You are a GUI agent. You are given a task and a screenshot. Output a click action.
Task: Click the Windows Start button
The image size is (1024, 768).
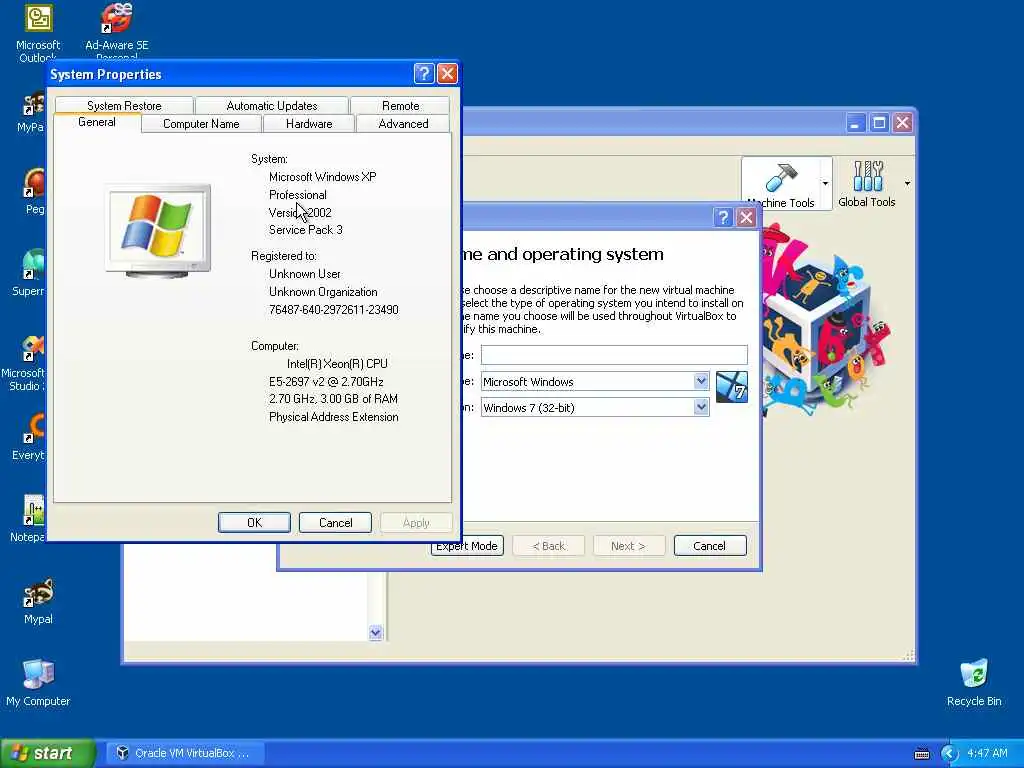47,753
